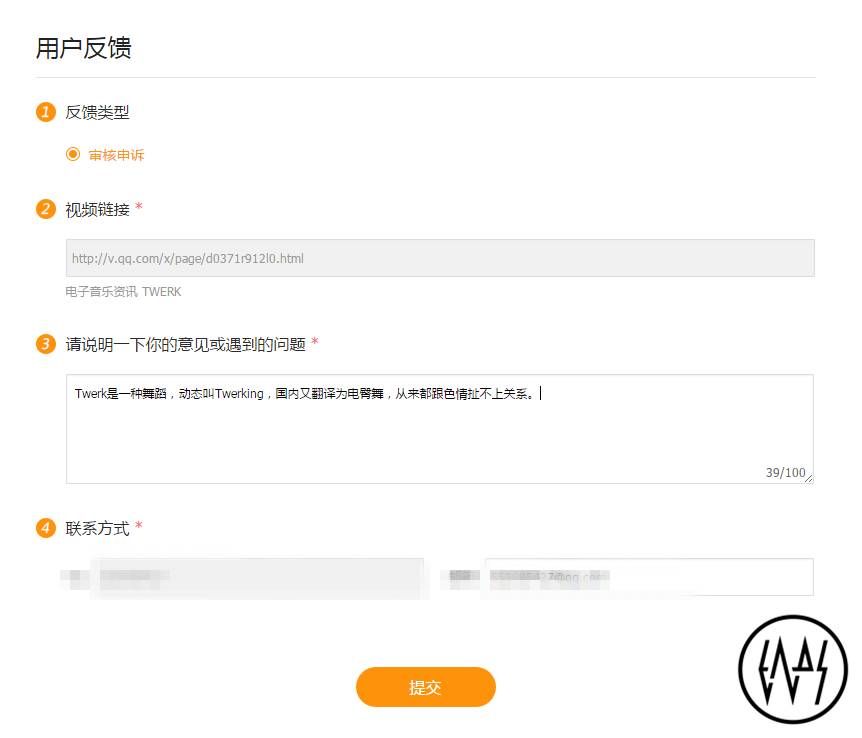Click the 联系方式 section label

pyautogui.click(x=97, y=528)
